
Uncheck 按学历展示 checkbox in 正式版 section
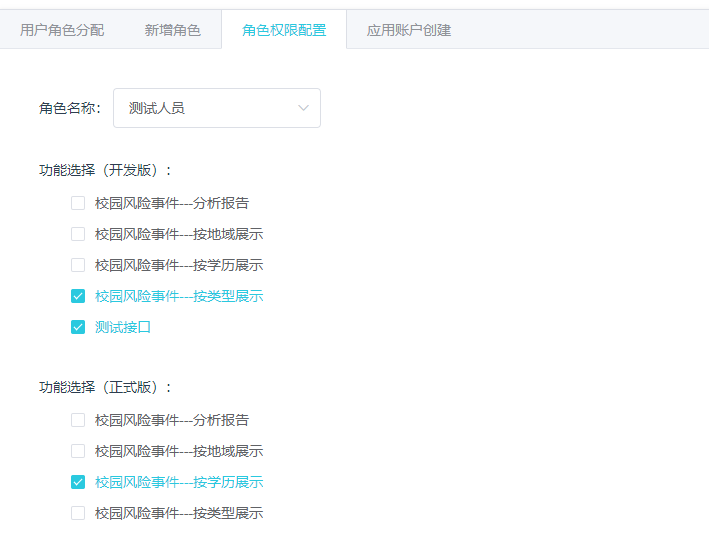tap(78, 482)
